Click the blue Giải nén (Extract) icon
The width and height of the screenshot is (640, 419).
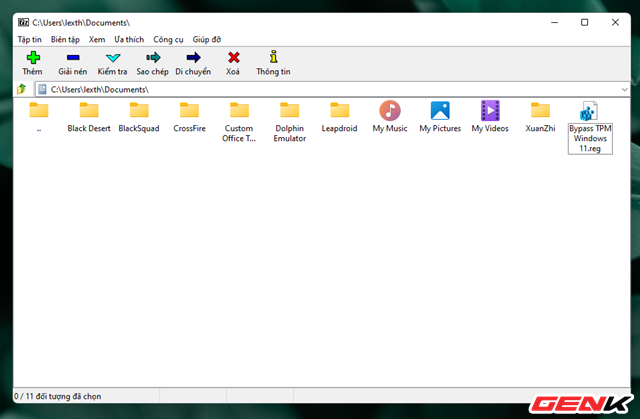click(72, 58)
